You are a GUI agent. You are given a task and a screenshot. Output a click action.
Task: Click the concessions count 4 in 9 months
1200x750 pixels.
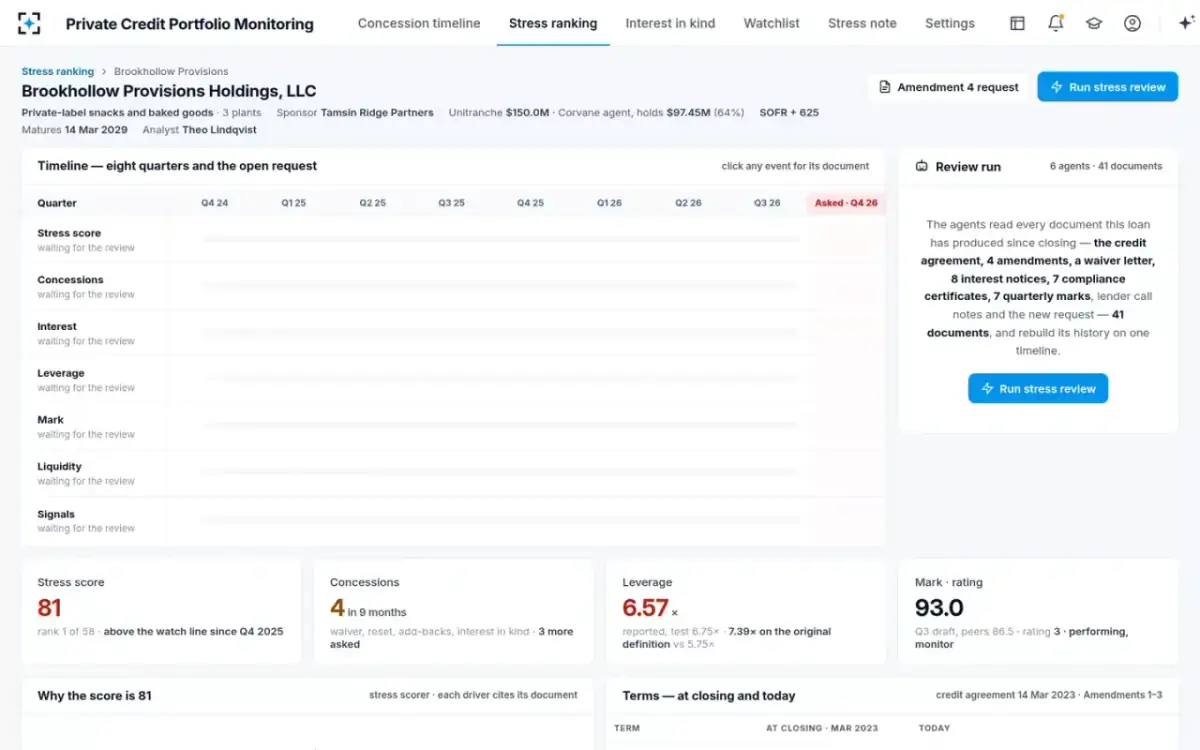point(368,608)
